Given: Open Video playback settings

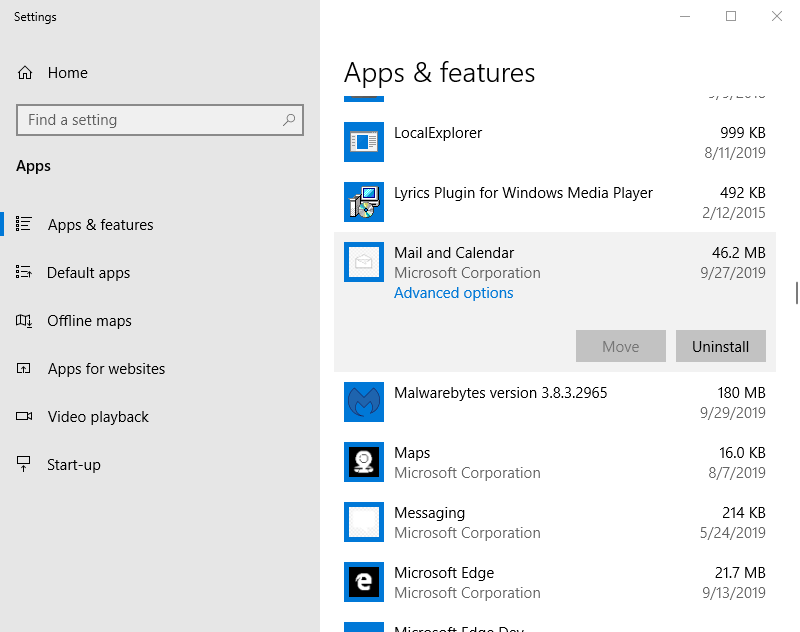Looking at the screenshot, I should pyautogui.click(x=98, y=417).
